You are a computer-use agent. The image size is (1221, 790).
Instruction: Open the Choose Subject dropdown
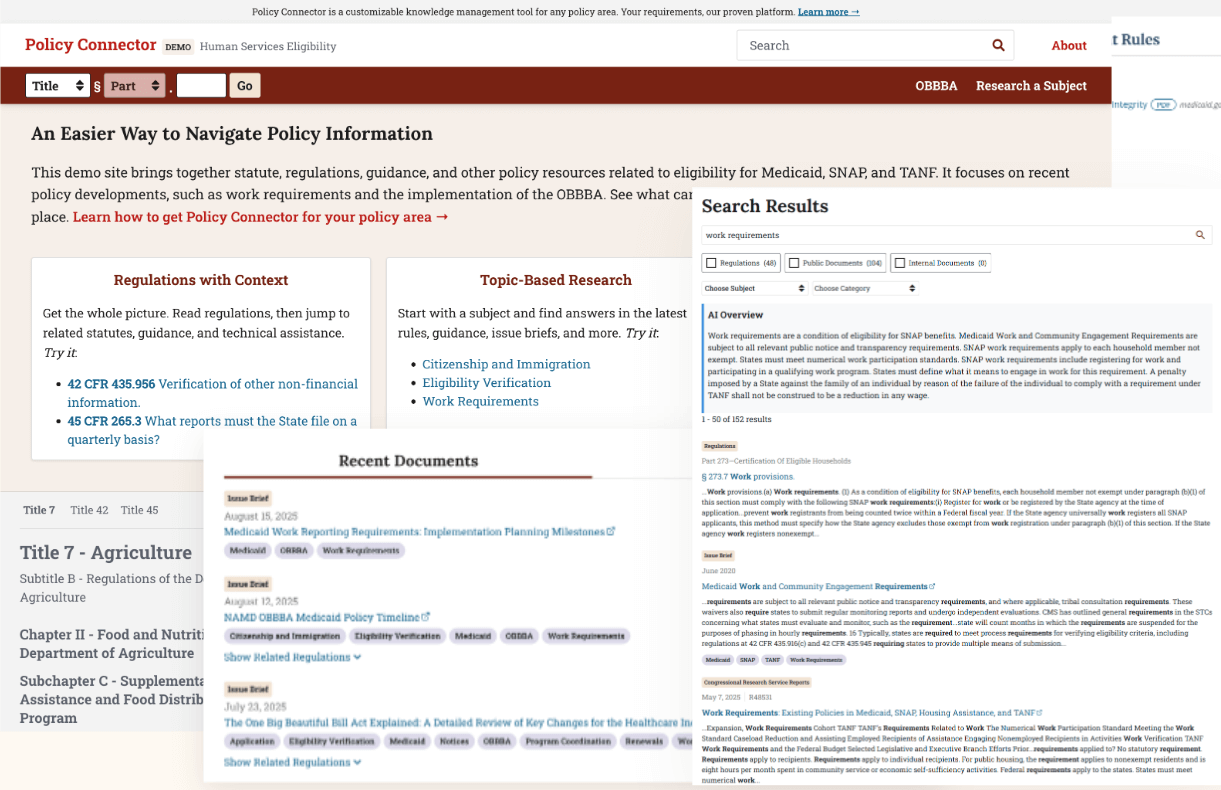coord(754,287)
